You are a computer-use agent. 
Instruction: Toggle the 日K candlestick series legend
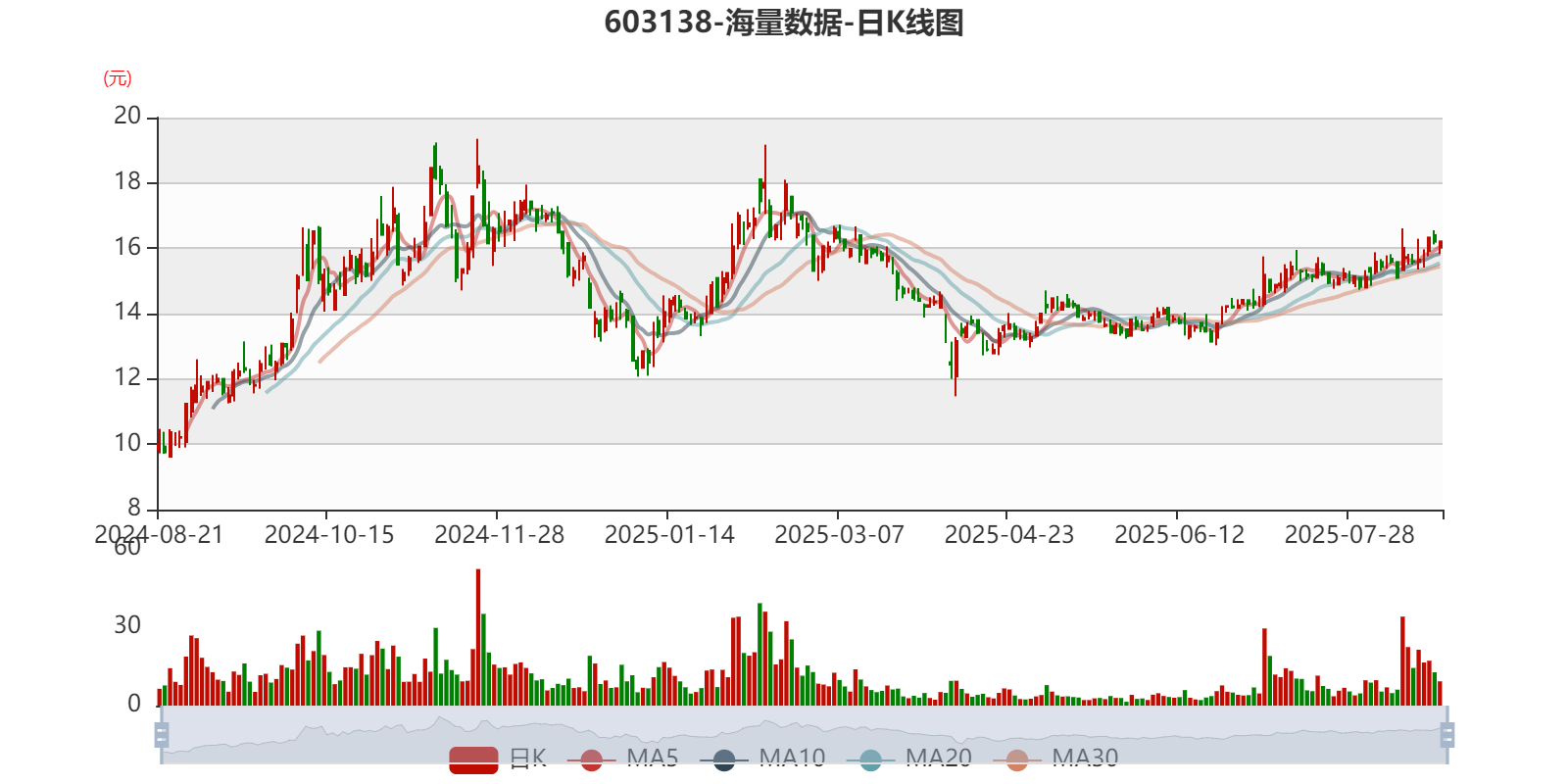pos(498,759)
